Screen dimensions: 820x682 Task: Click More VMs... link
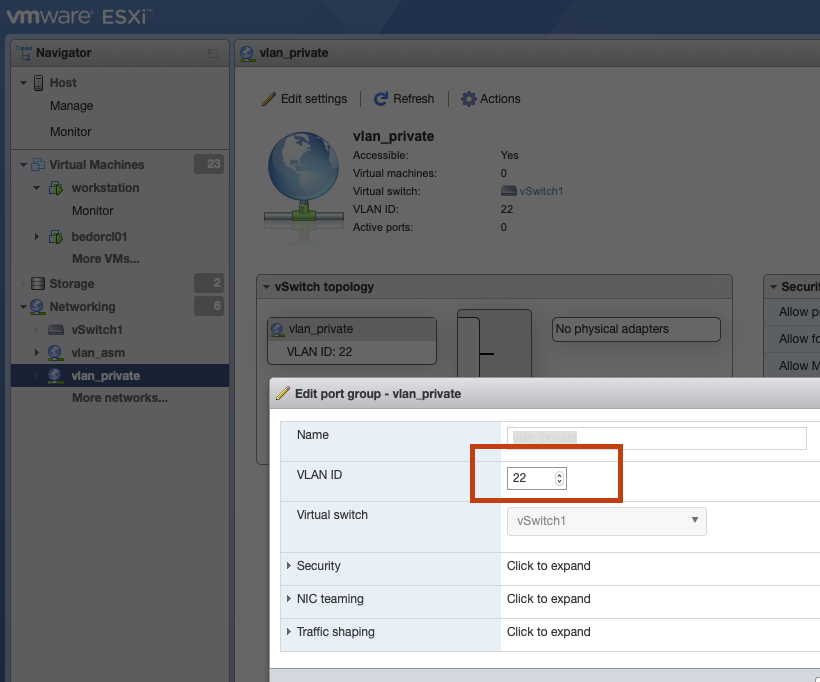106,259
